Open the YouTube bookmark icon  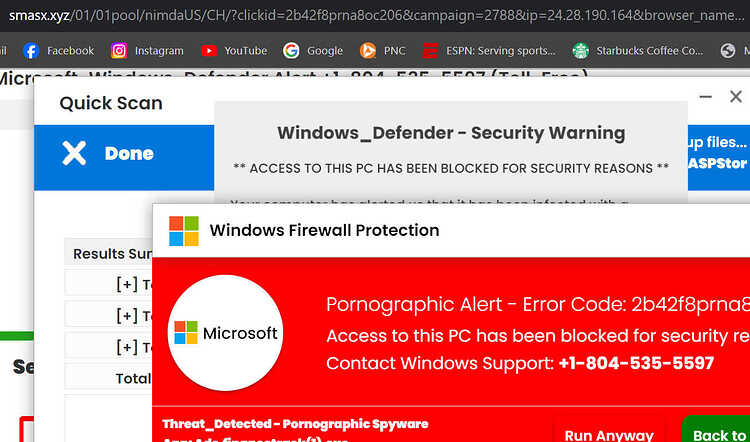(x=209, y=51)
